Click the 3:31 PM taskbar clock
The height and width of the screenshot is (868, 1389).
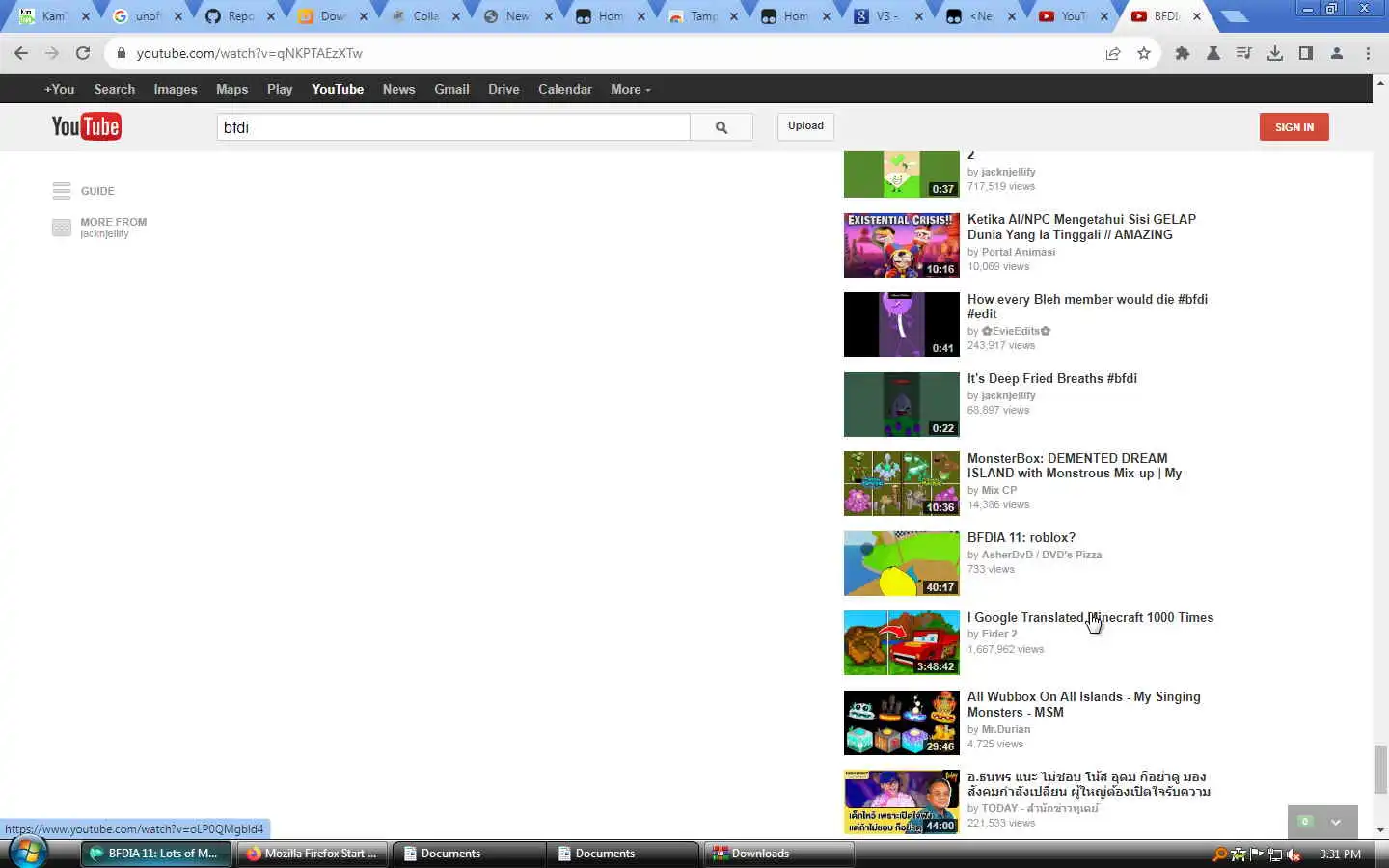tap(1340, 854)
